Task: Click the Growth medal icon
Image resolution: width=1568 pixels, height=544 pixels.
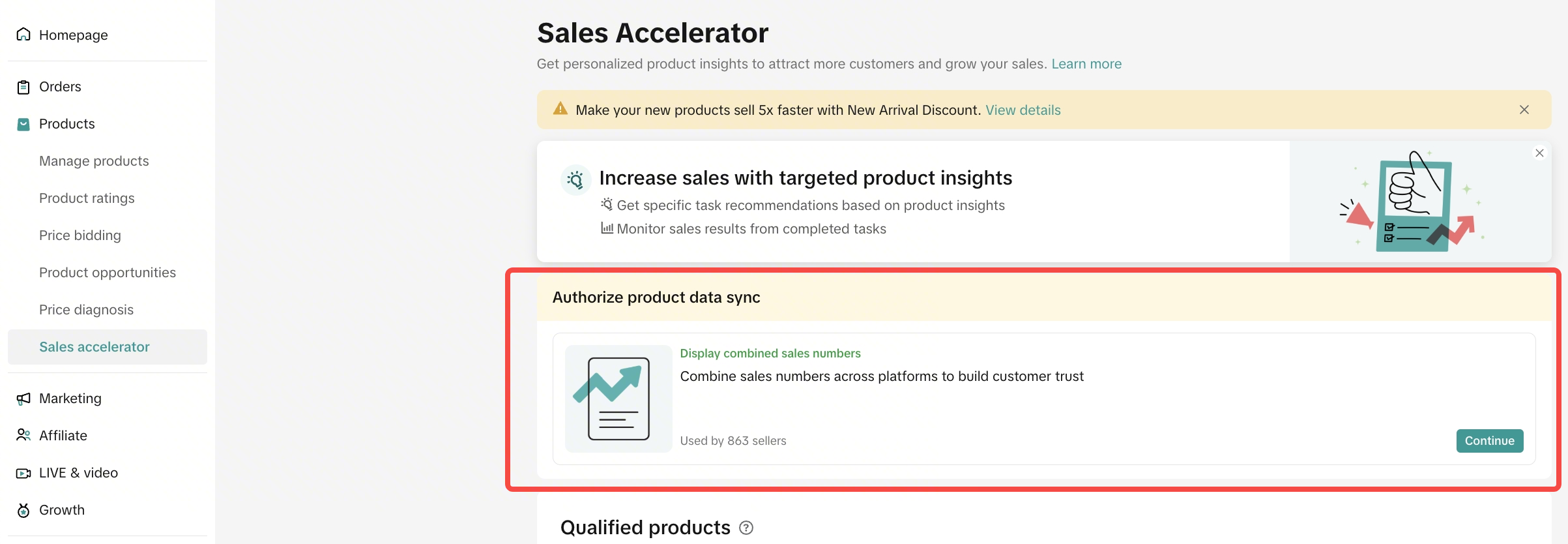Action: [x=23, y=510]
